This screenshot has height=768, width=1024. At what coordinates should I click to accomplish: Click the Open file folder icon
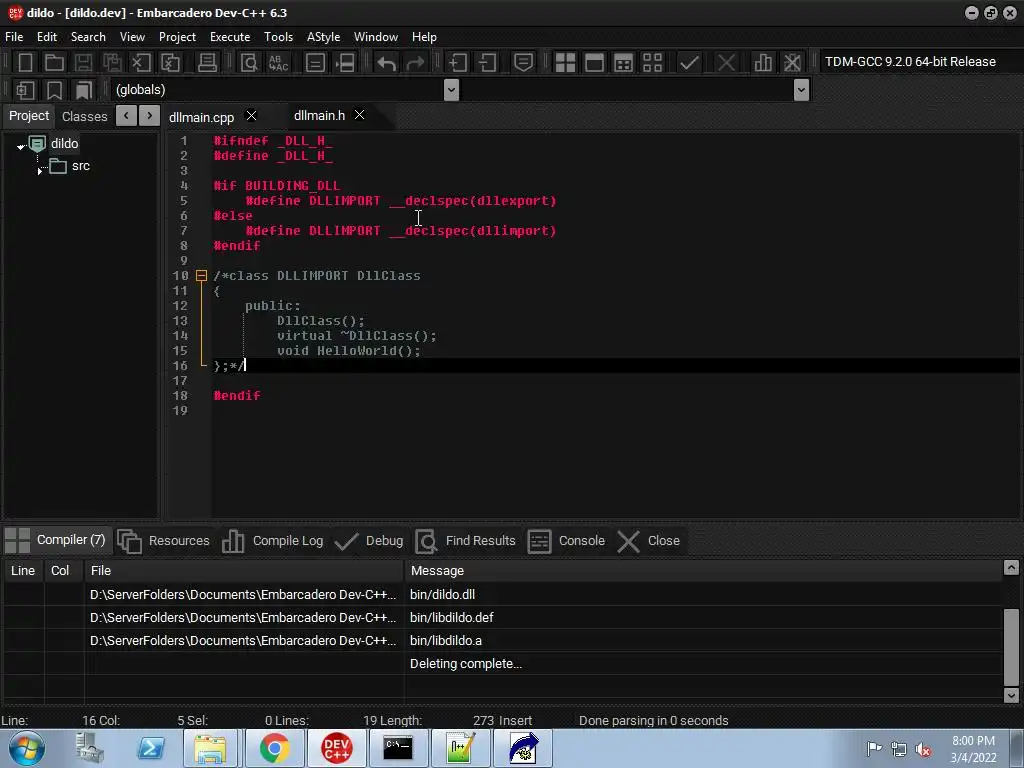click(x=54, y=63)
